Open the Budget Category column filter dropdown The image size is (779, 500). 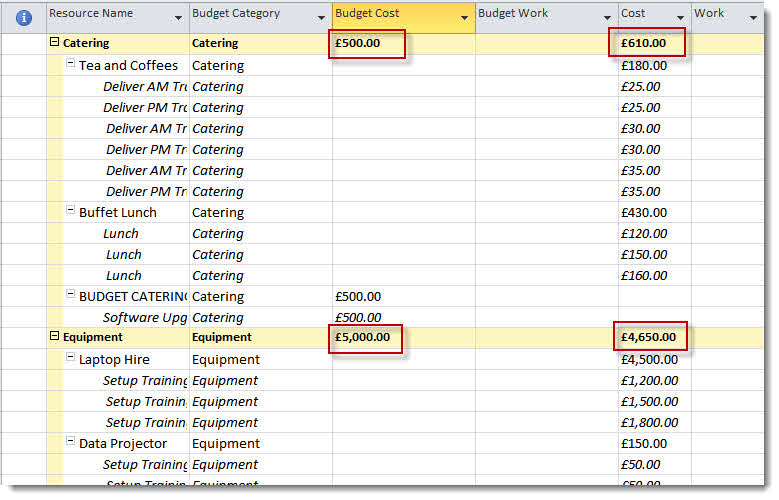321,18
